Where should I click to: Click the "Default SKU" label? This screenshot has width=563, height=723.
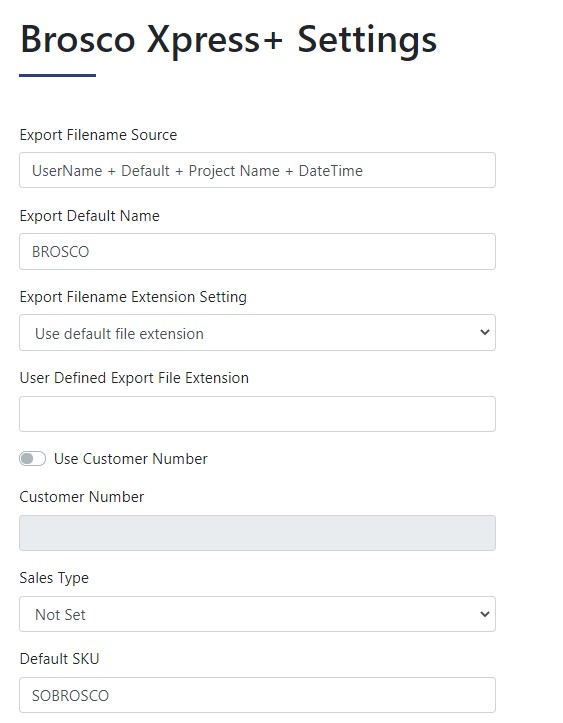(x=59, y=659)
